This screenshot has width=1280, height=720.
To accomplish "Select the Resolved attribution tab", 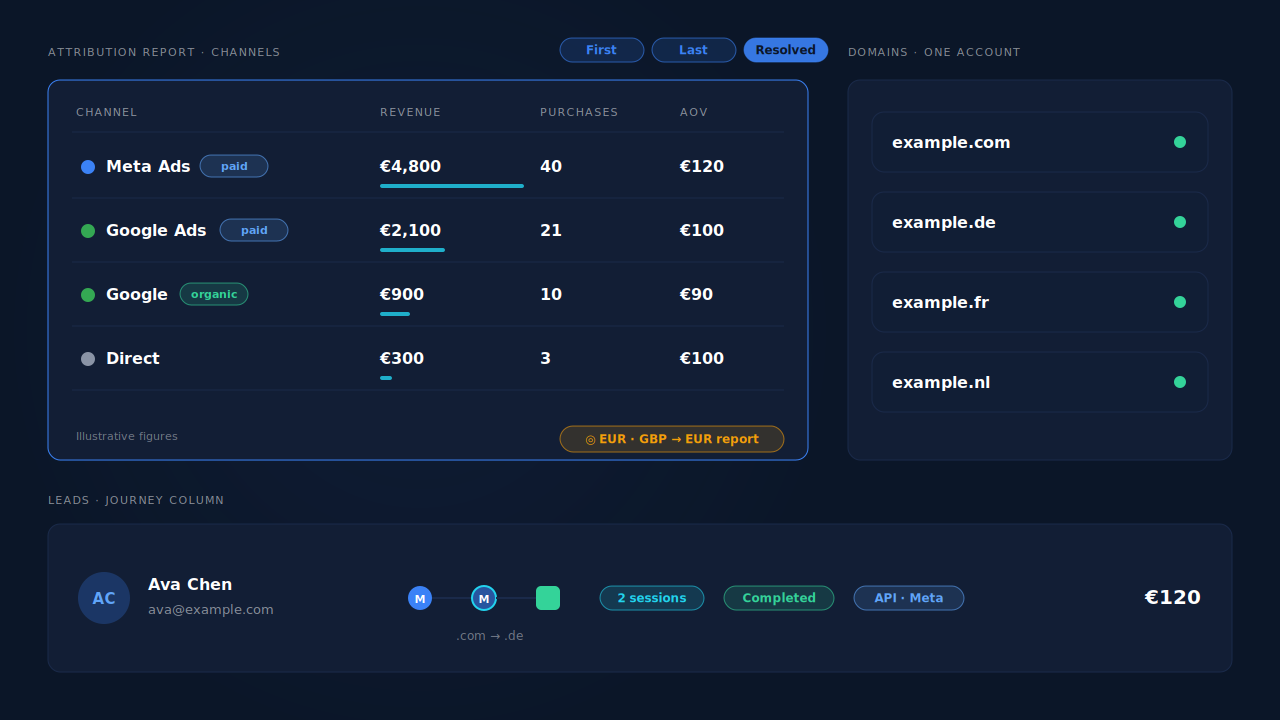I will point(786,50).
